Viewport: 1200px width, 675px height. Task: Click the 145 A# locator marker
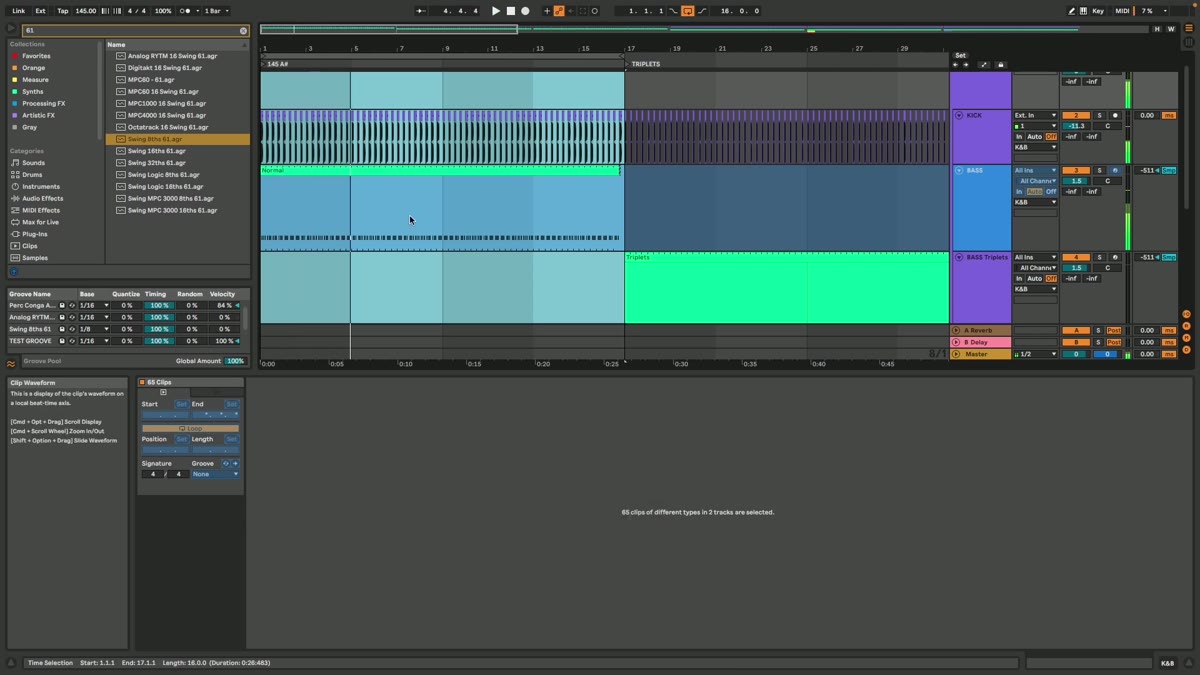(276, 64)
